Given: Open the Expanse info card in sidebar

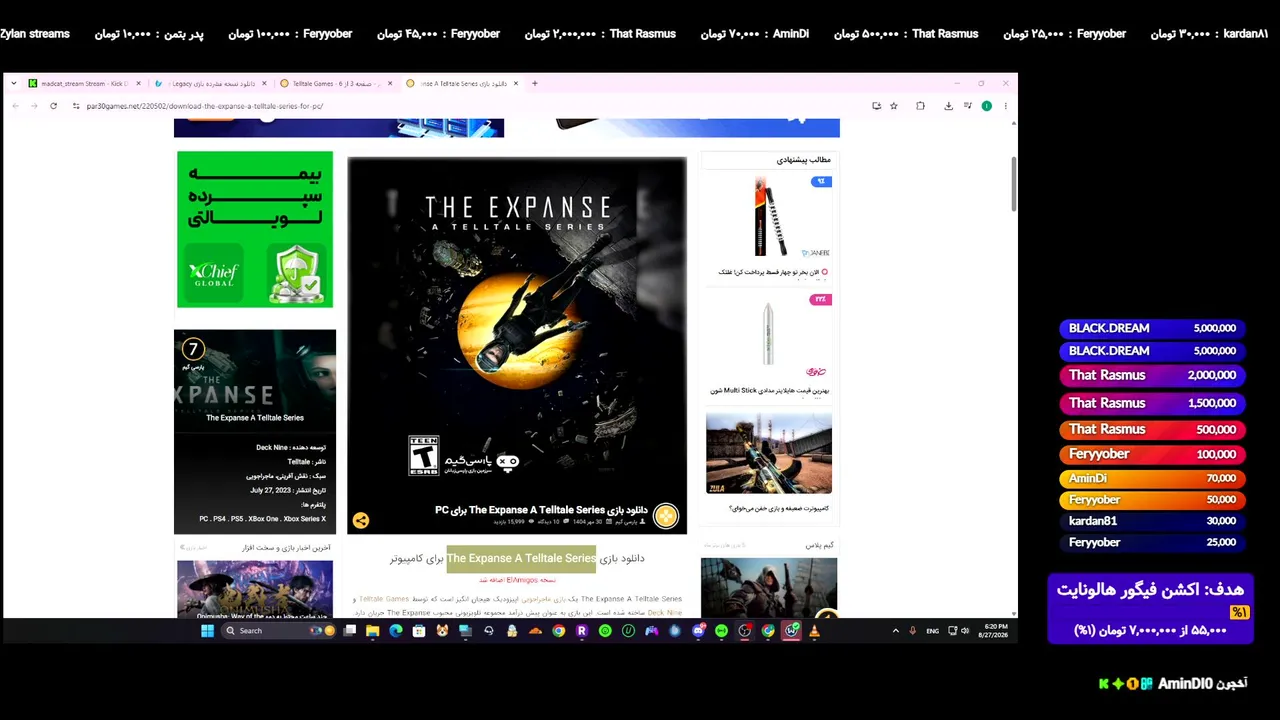Looking at the screenshot, I should pos(255,431).
